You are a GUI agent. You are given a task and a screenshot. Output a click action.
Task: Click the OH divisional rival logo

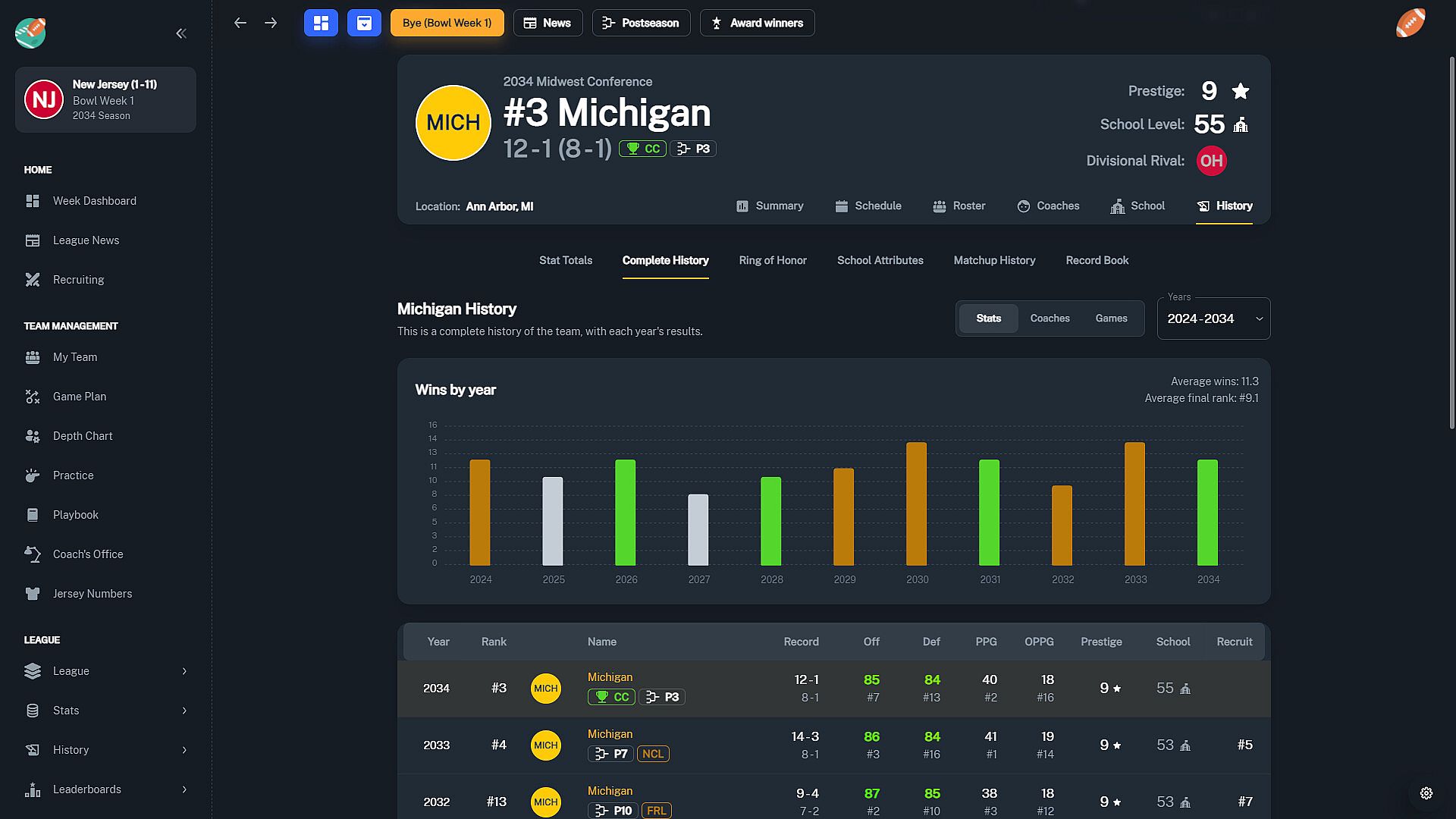(1211, 161)
